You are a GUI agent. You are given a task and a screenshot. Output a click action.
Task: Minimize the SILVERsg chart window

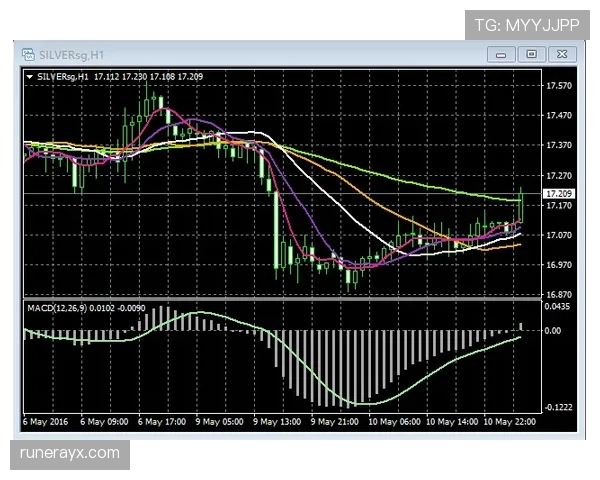505,53
